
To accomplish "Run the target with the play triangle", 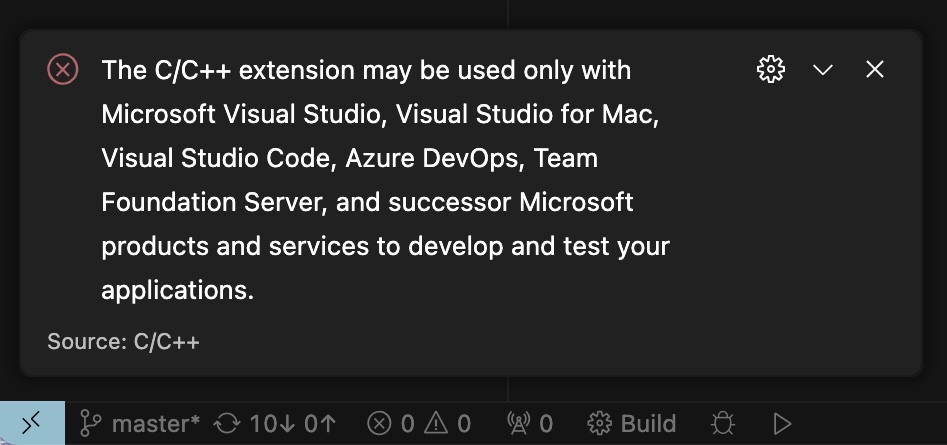I will tap(782, 424).
